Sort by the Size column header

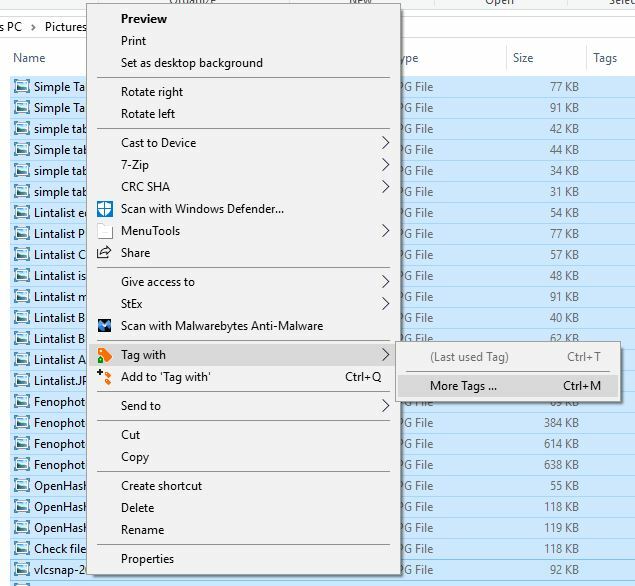click(523, 58)
